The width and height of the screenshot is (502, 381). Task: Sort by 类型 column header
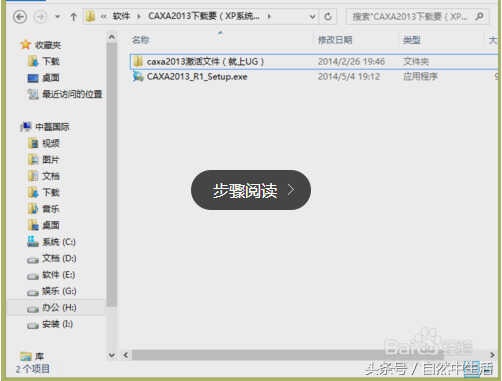[x=412, y=40]
